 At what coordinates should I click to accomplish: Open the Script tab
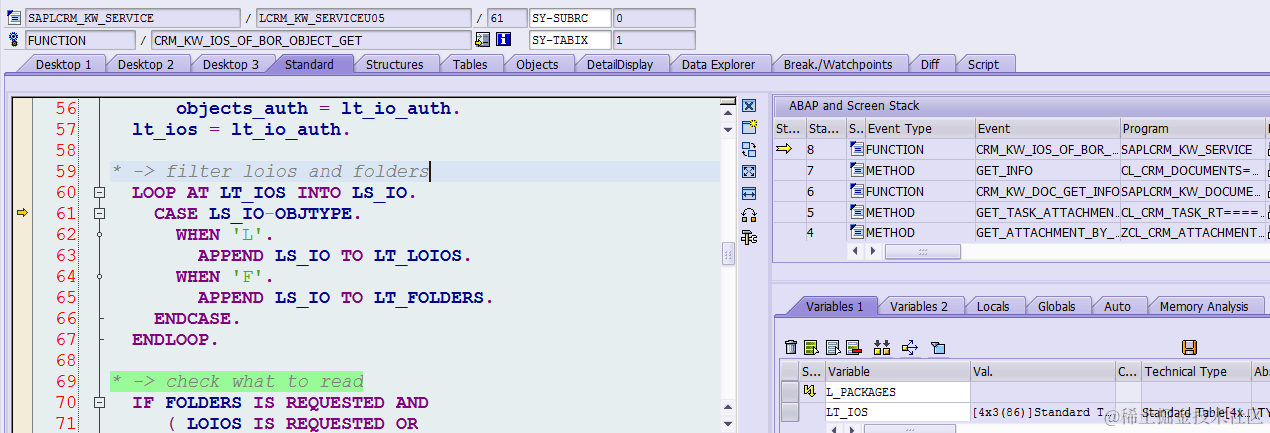click(x=984, y=64)
